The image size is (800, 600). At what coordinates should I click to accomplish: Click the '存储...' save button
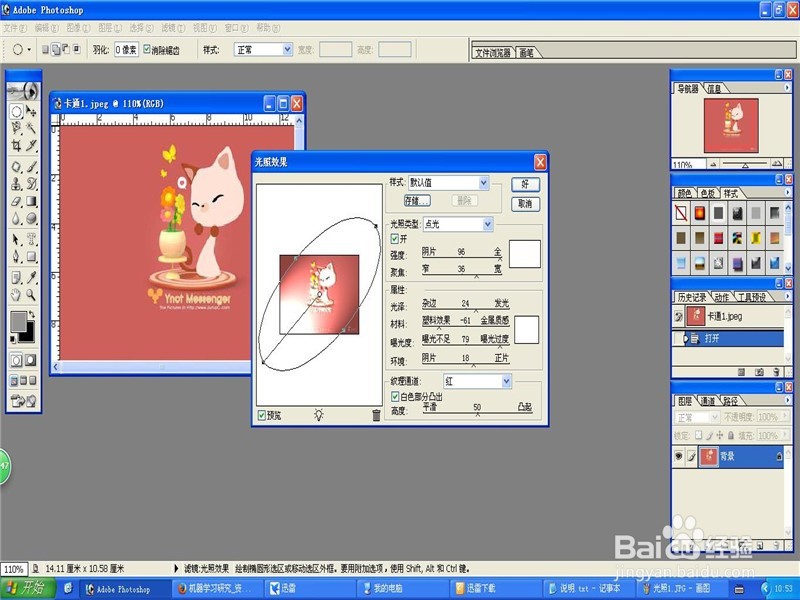click(417, 201)
